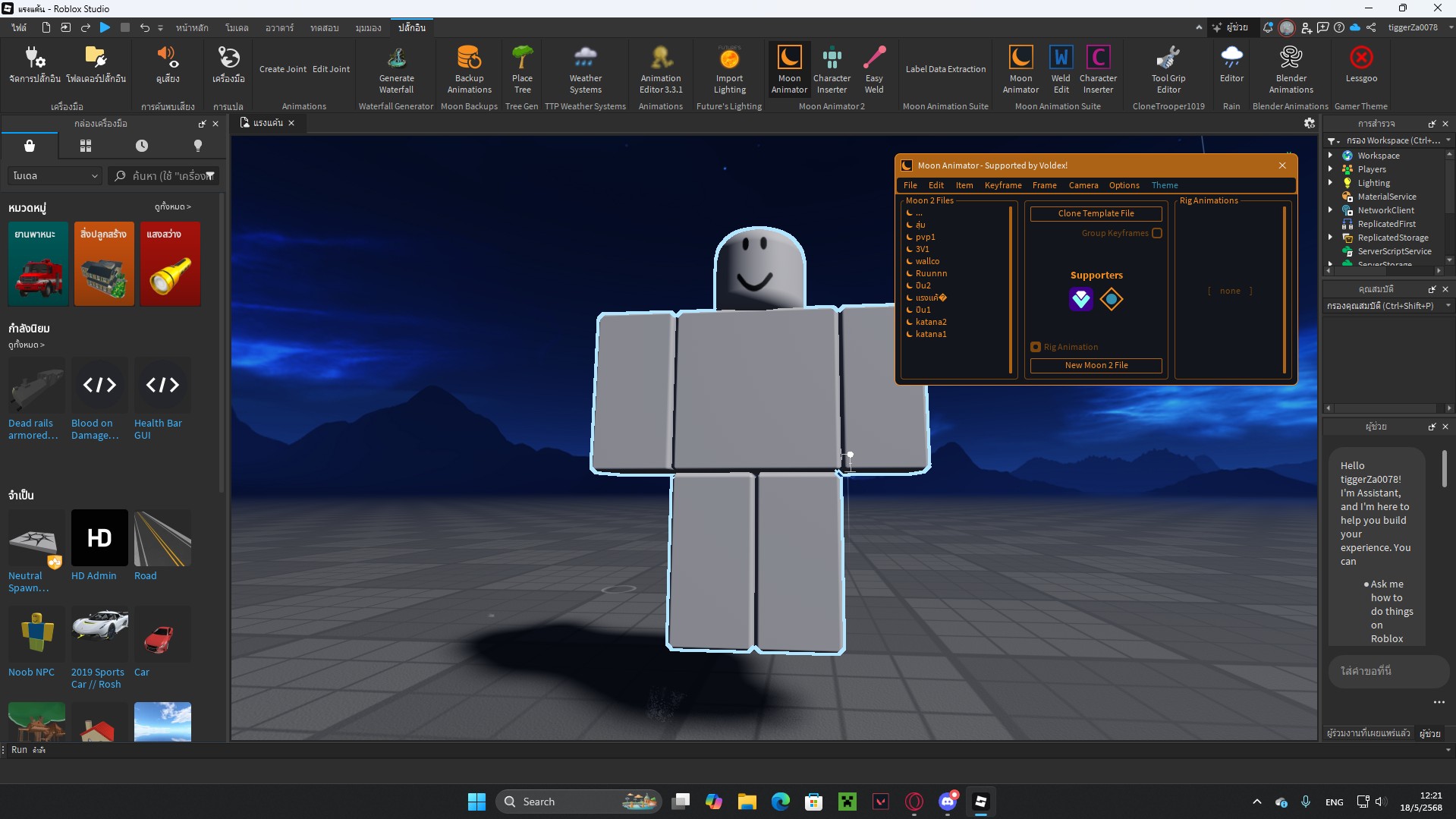
Task: Click the Clone Template File button
Action: [x=1096, y=213]
